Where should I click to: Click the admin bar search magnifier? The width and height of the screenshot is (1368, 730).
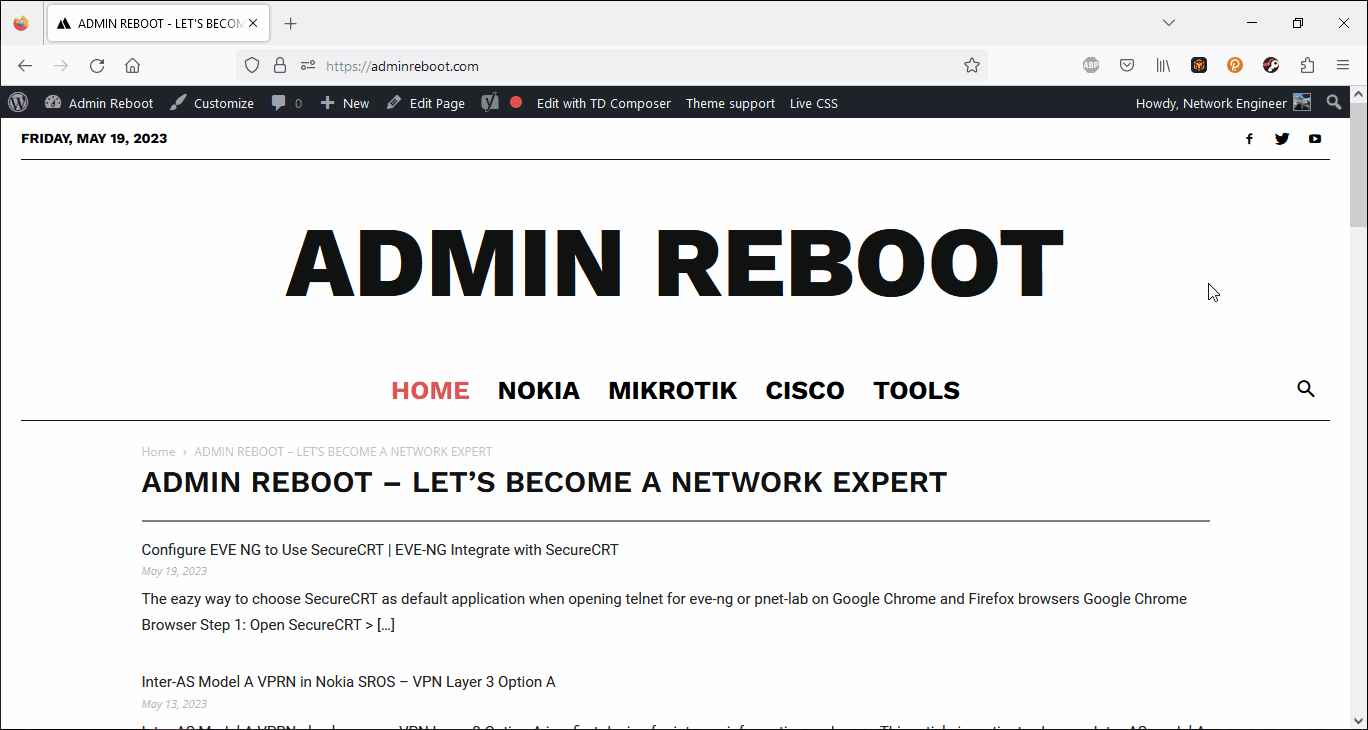point(1334,102)
